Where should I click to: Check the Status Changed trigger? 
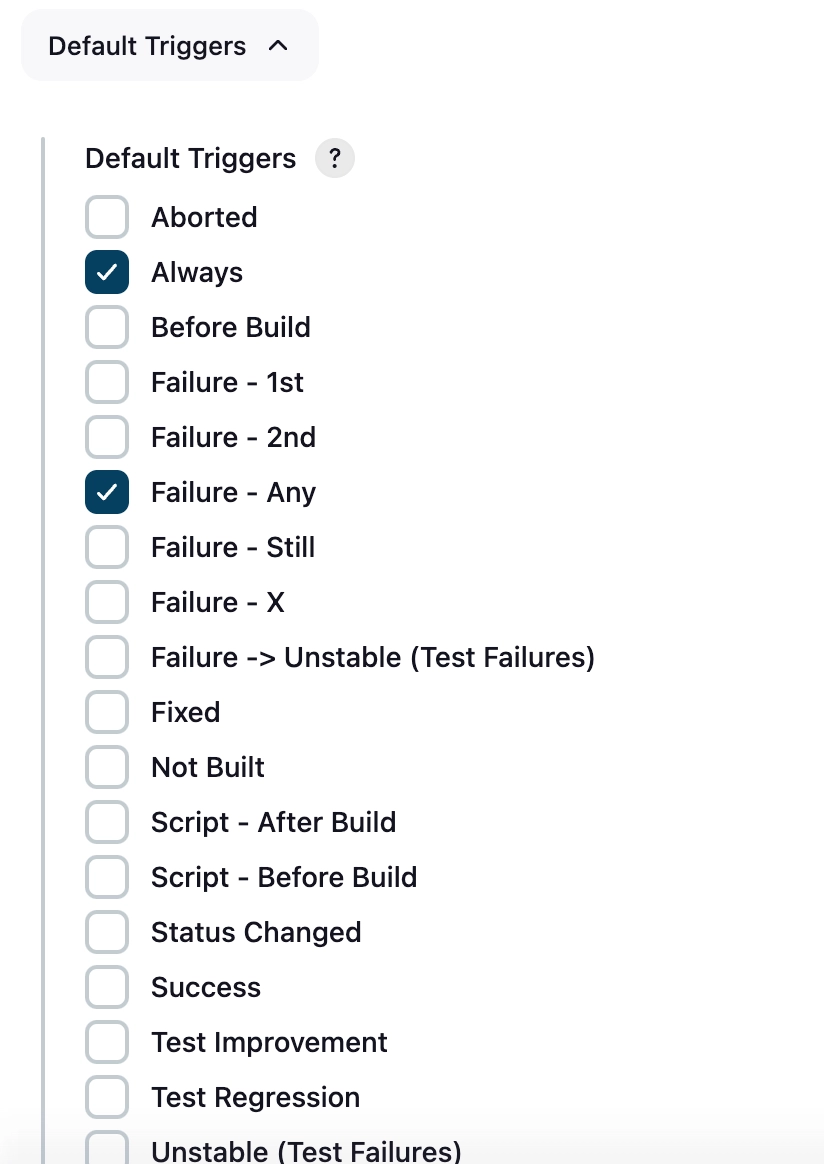(107, 932)
